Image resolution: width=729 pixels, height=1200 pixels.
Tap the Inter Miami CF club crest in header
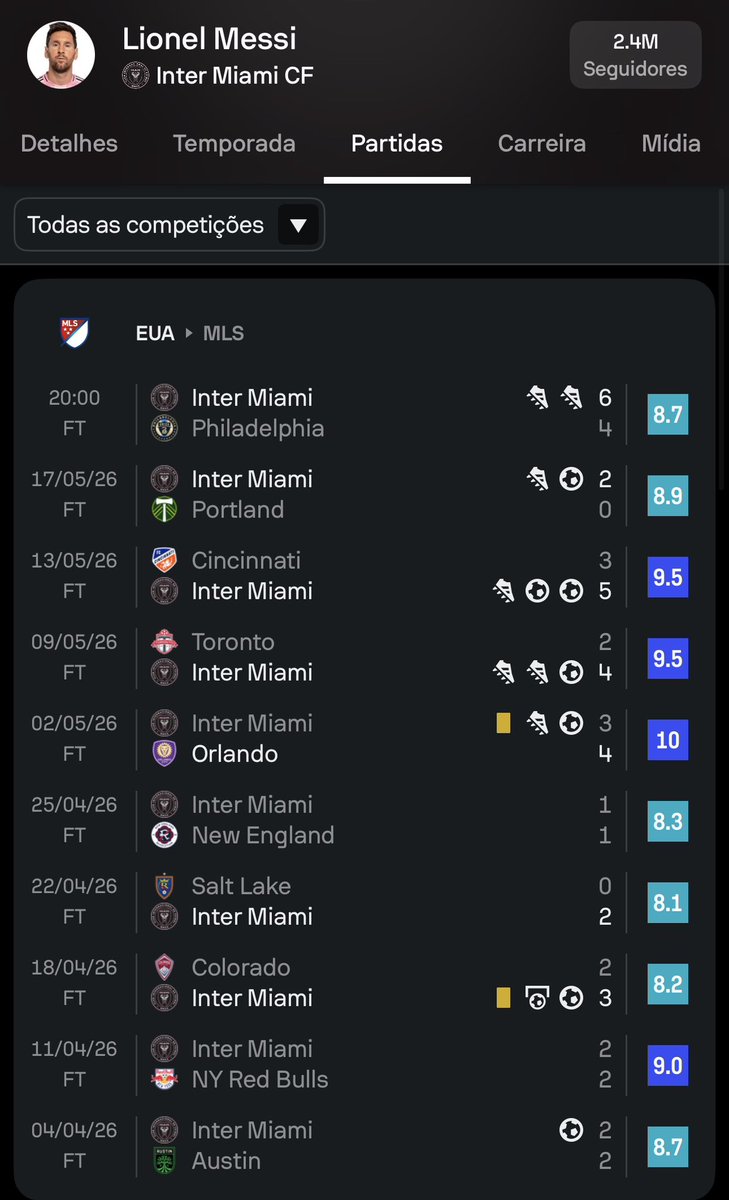pos(135,75)
